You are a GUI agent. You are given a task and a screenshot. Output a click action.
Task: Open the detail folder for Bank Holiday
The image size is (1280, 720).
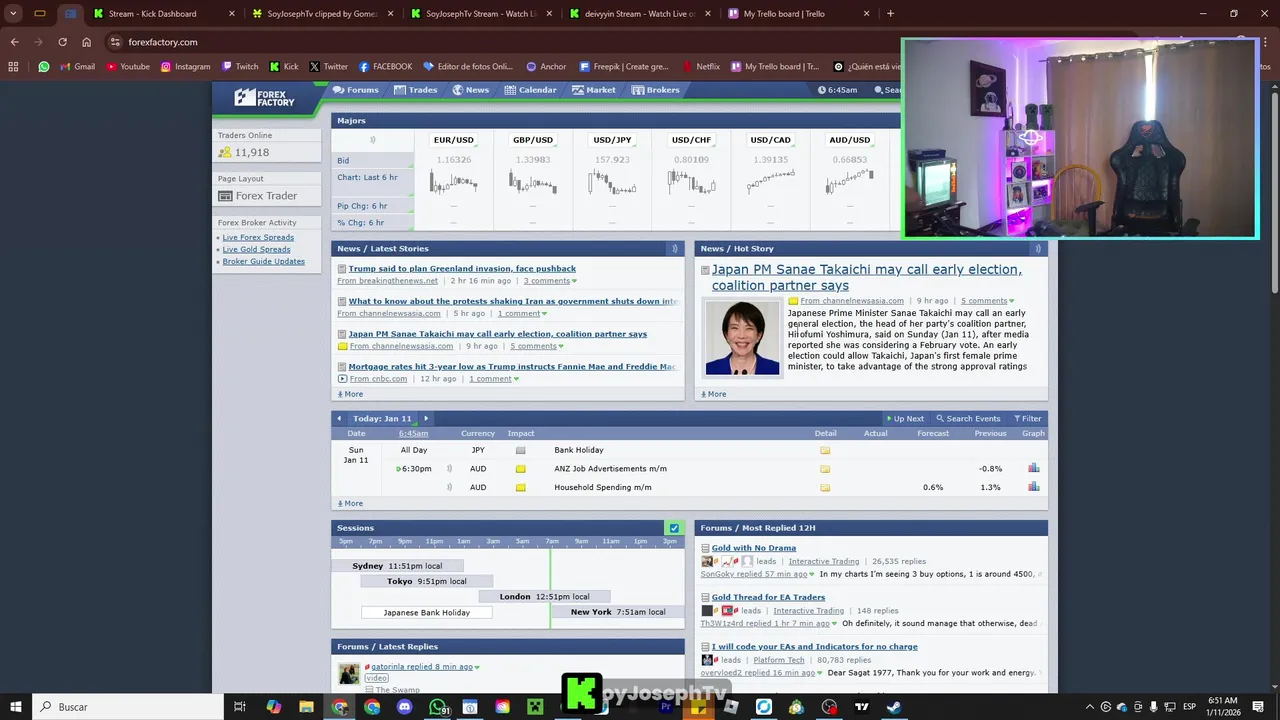point(825,450)
